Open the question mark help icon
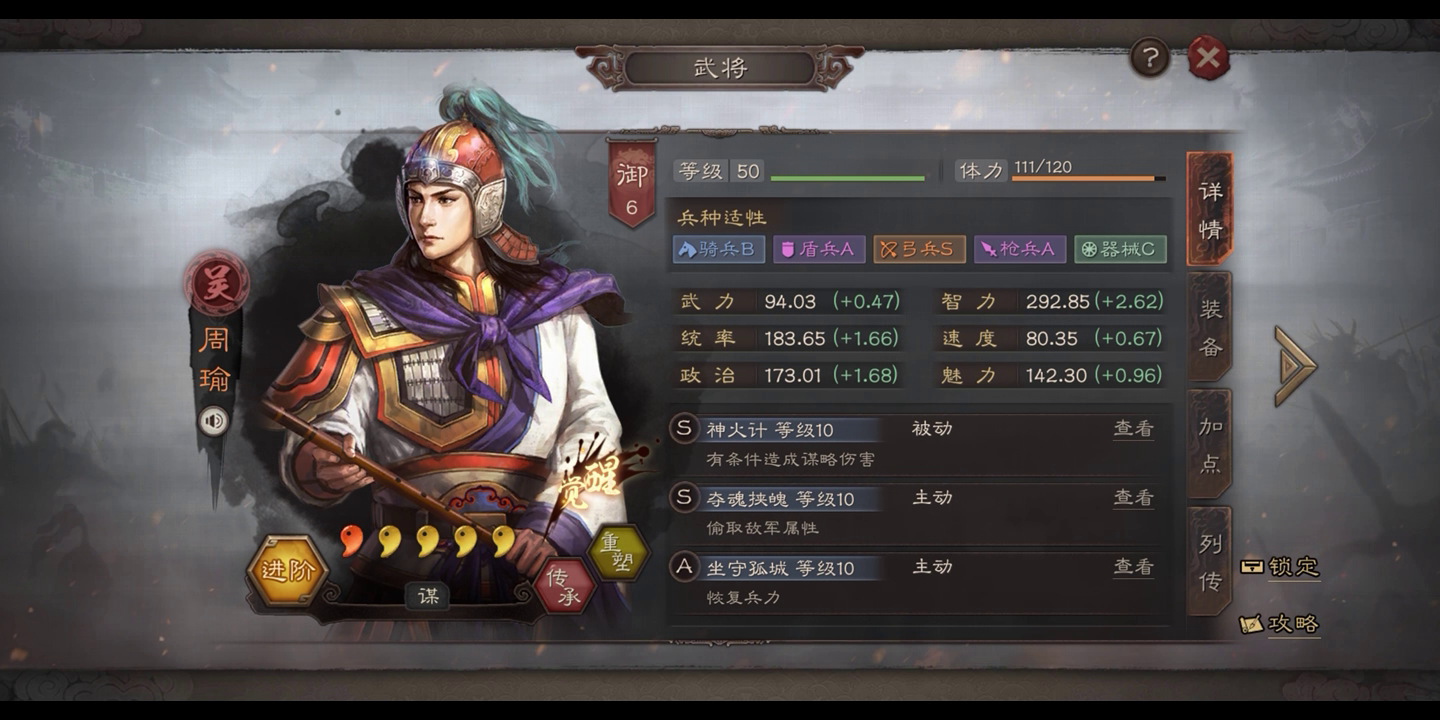The width and height of the screenshot is (1440, 720). click(x=1150, y=58)
